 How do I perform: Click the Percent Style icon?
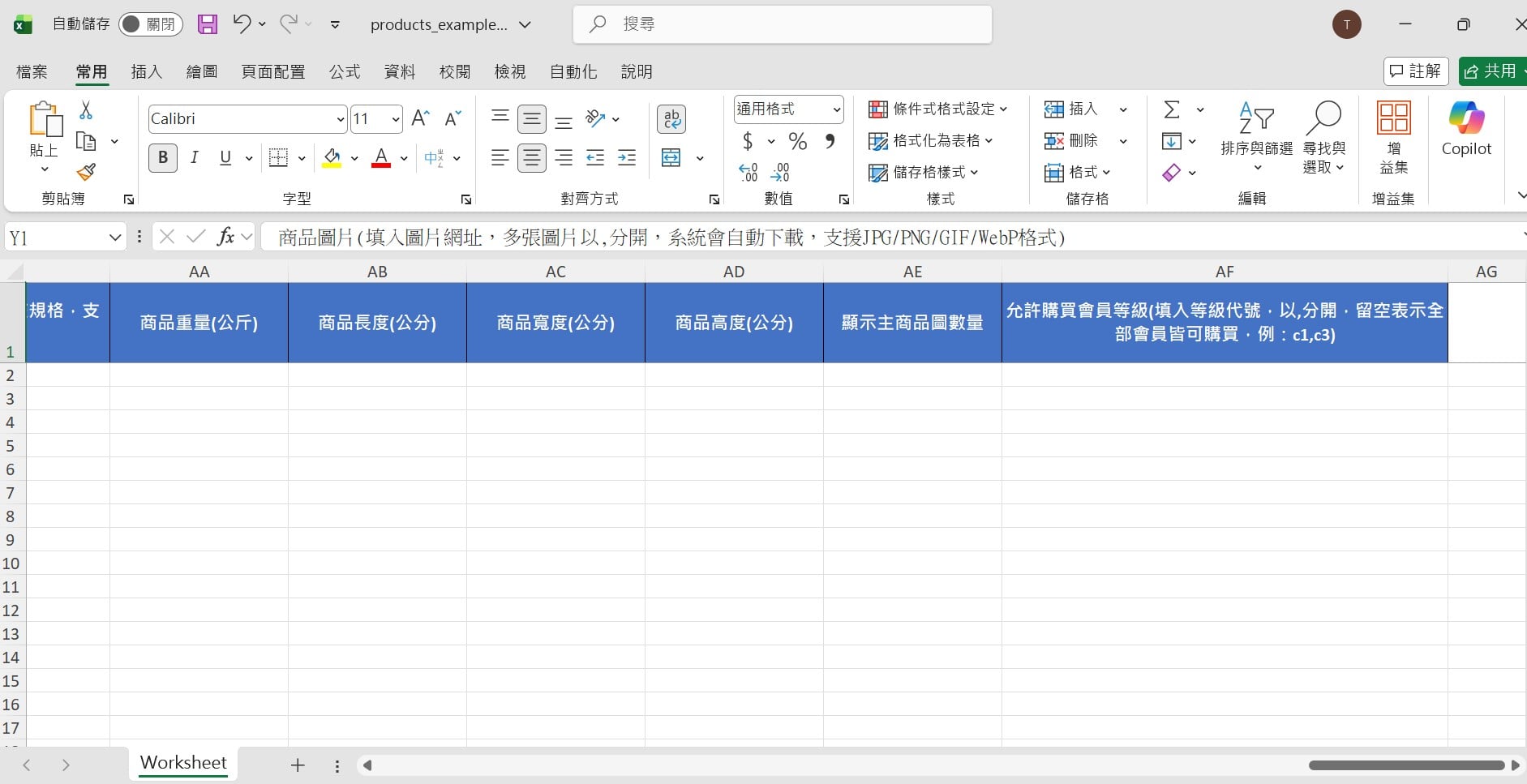point(798,141)
